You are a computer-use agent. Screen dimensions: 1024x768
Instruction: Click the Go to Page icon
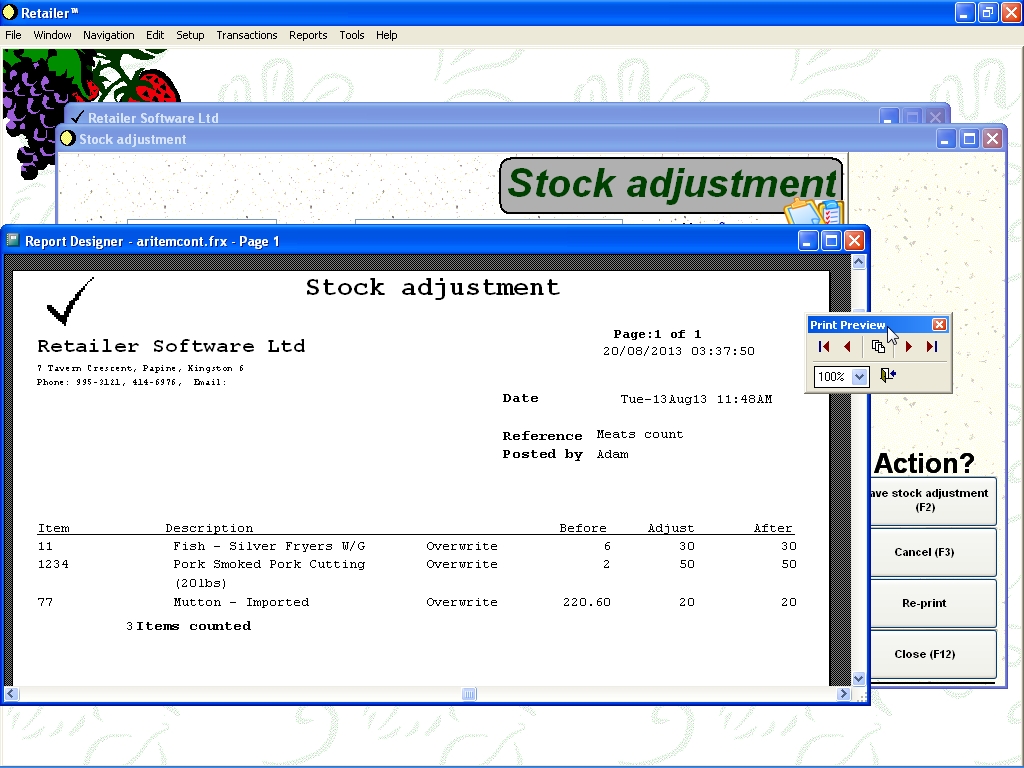[877, 347]
